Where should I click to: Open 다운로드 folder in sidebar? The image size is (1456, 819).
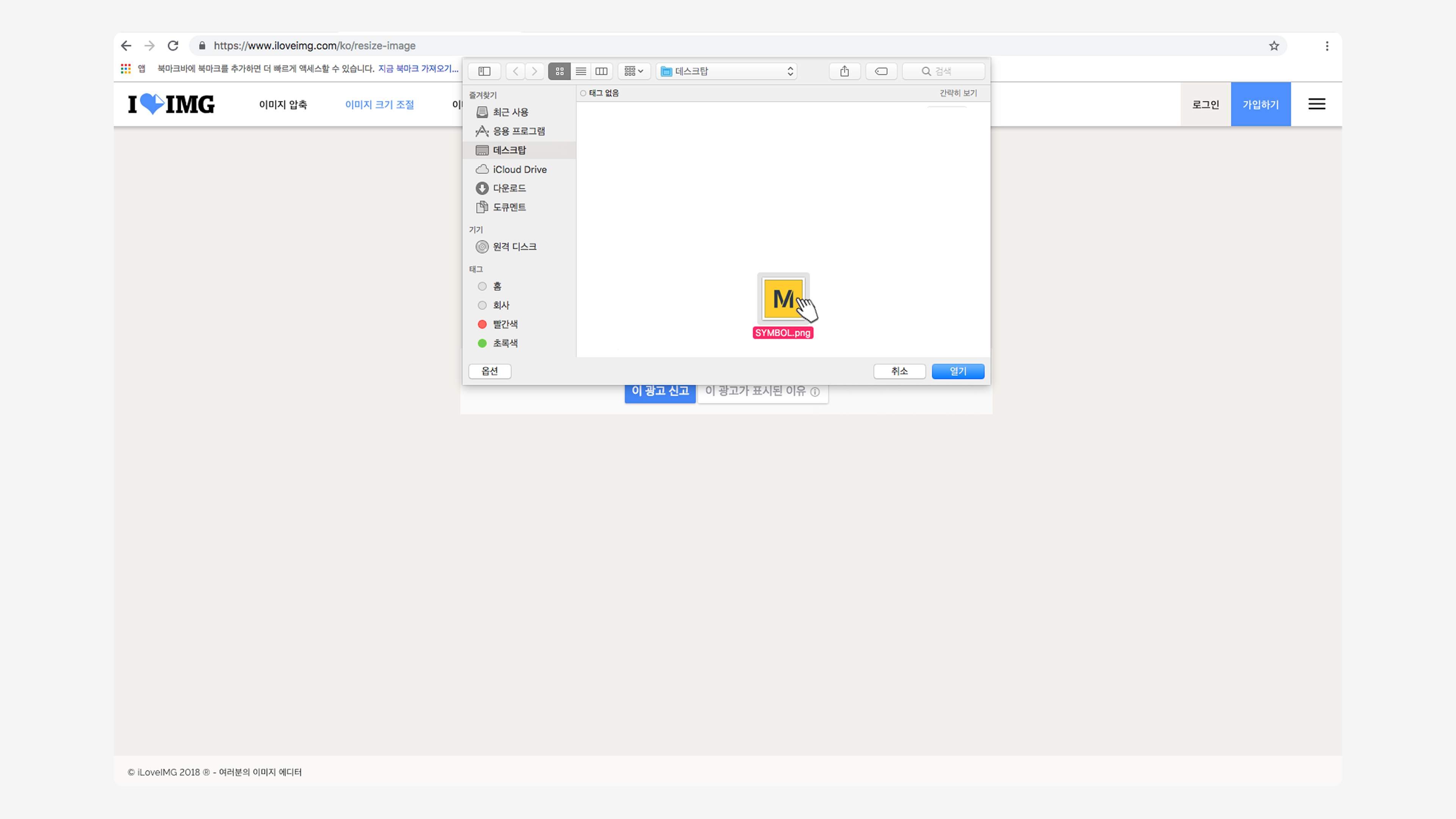tap(509, 188)
